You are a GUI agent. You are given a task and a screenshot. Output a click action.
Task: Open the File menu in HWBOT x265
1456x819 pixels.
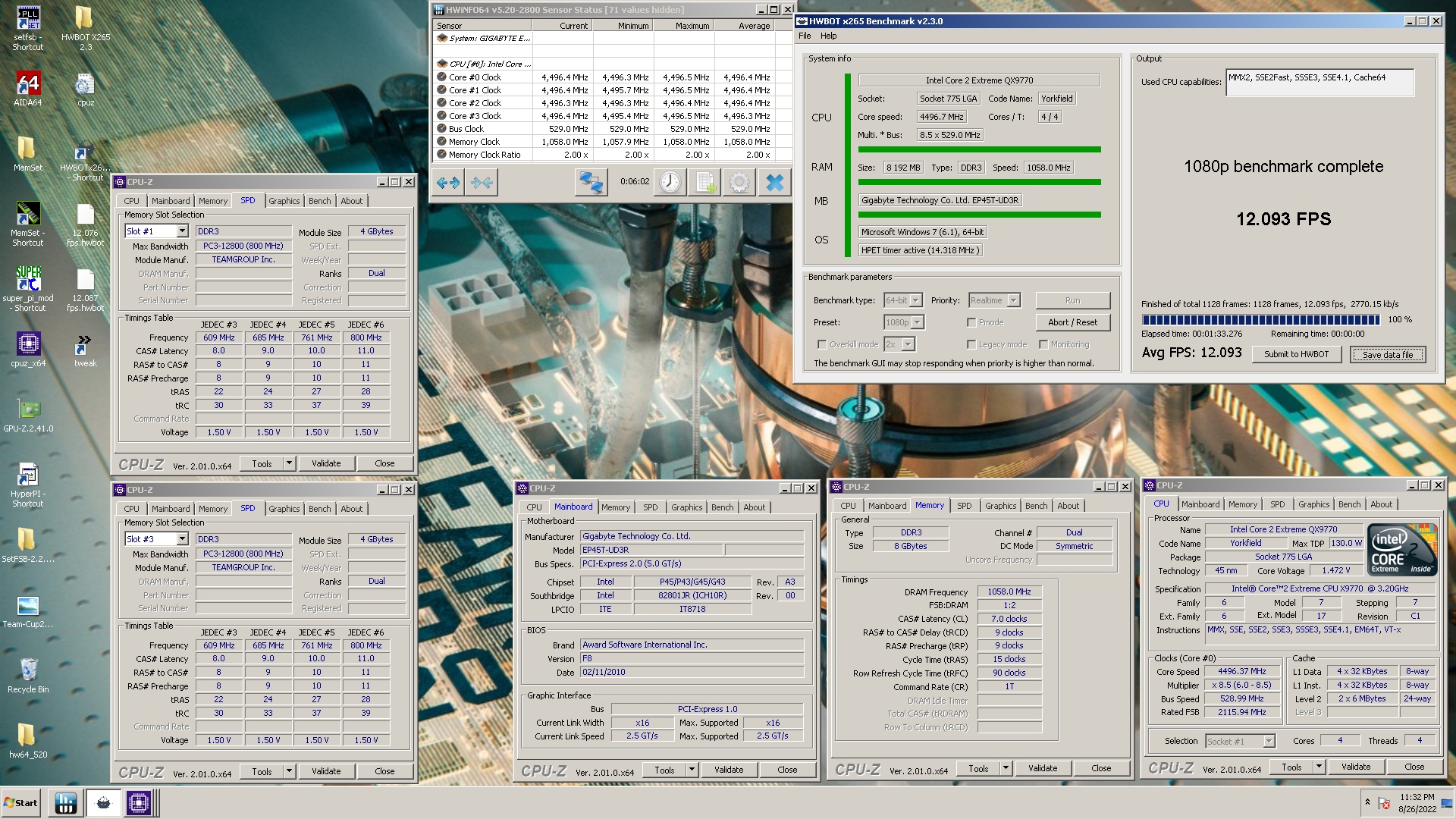click(x=805, y=36)
